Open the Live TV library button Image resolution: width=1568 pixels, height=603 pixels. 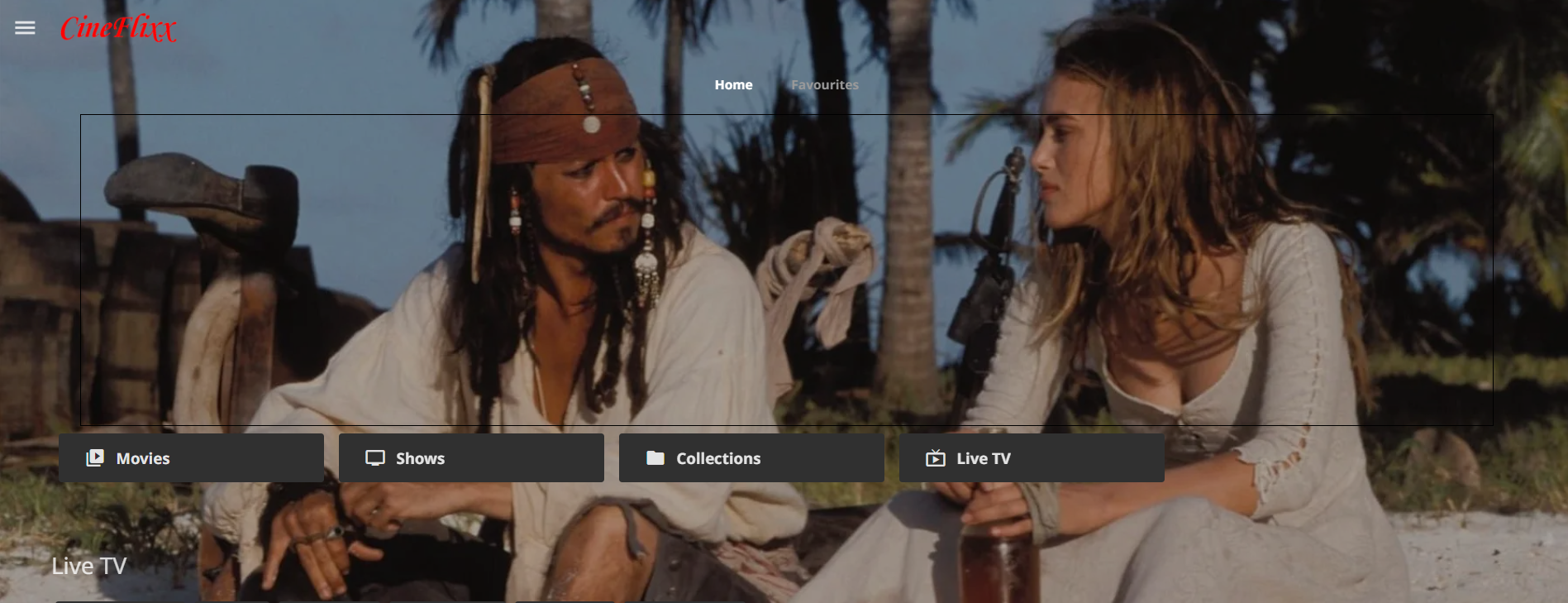(1032, 458)
